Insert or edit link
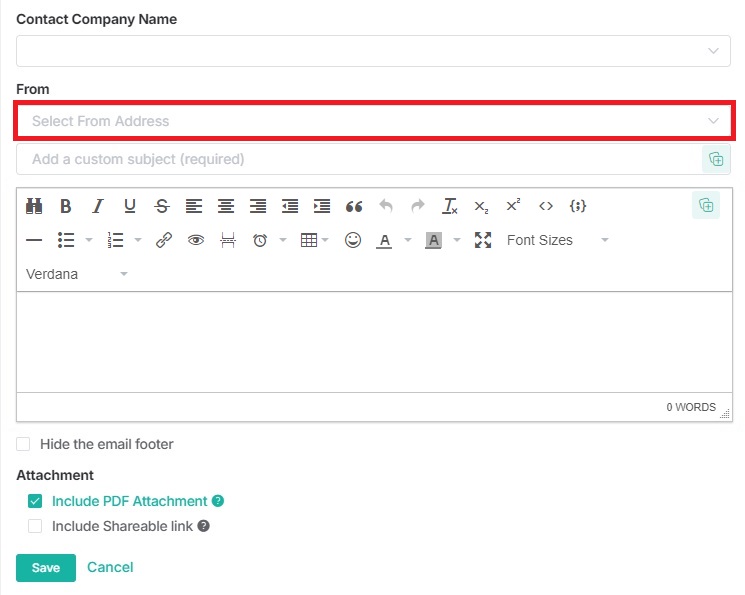 (164, 240)
